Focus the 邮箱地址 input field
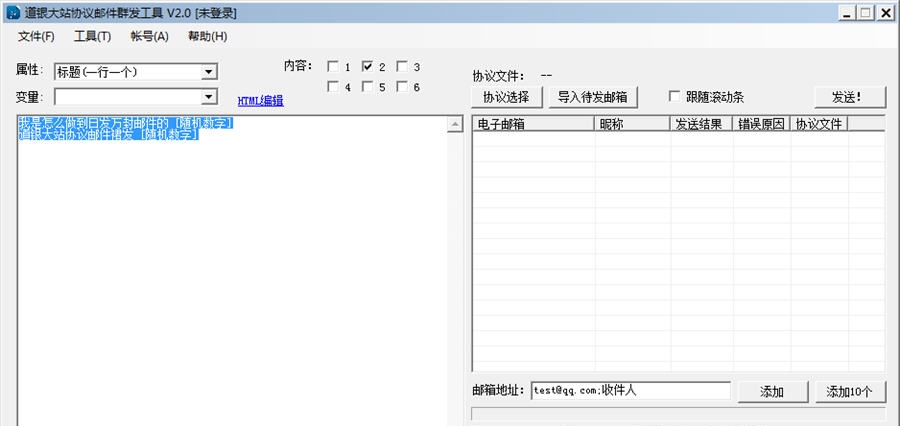 (x=631, y=390)
